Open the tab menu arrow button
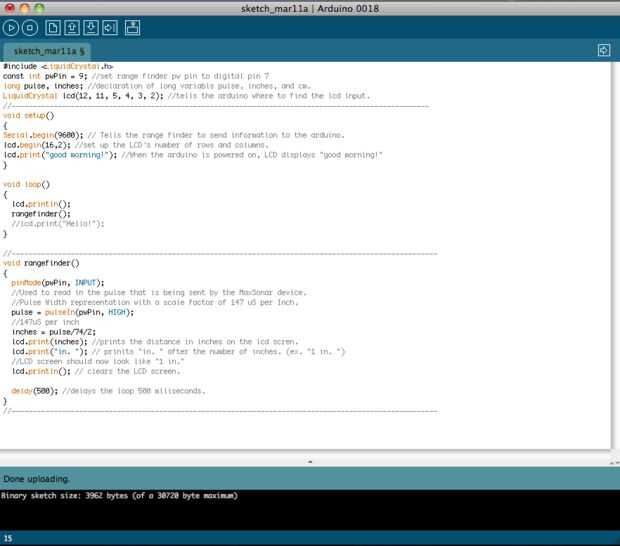 604,51
